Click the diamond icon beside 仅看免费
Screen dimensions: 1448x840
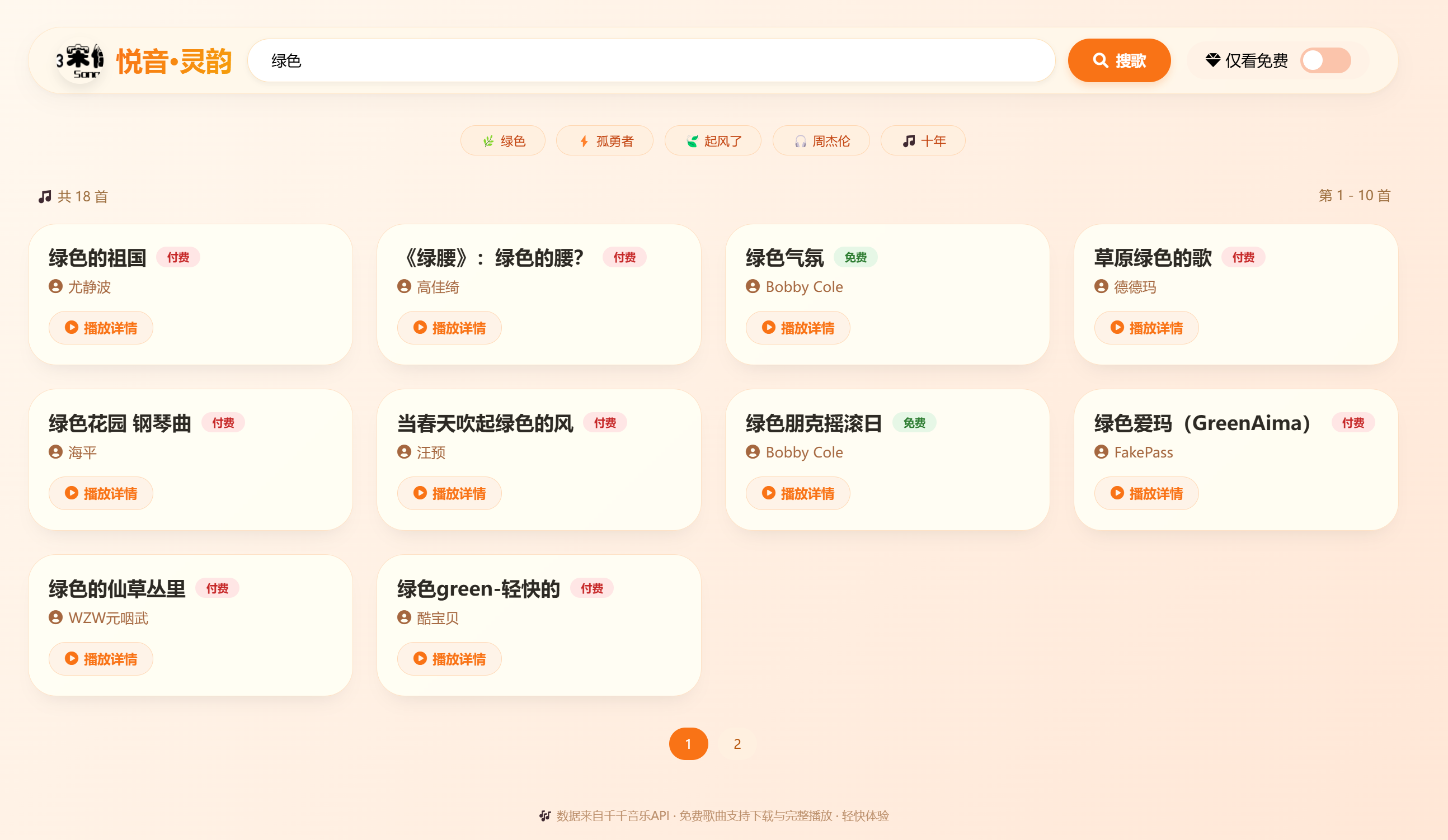tap(1213, 60)
